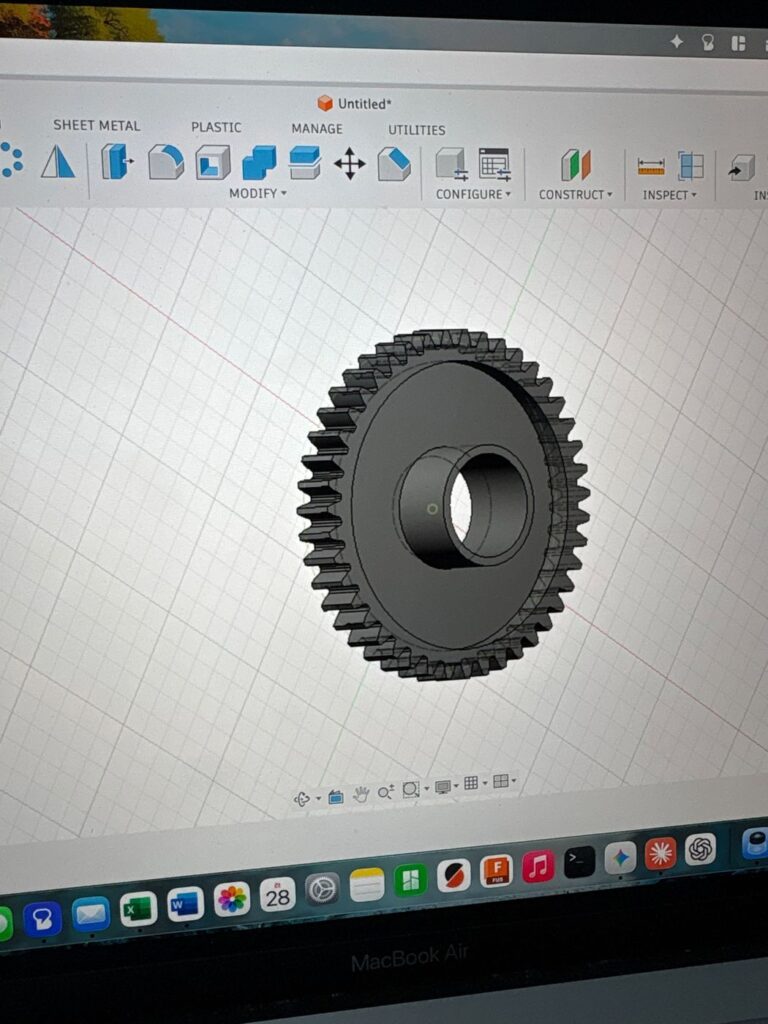Open Fusion app in the Dock
The height and width of the screenshot is (1024, 768).
(497, 871)
